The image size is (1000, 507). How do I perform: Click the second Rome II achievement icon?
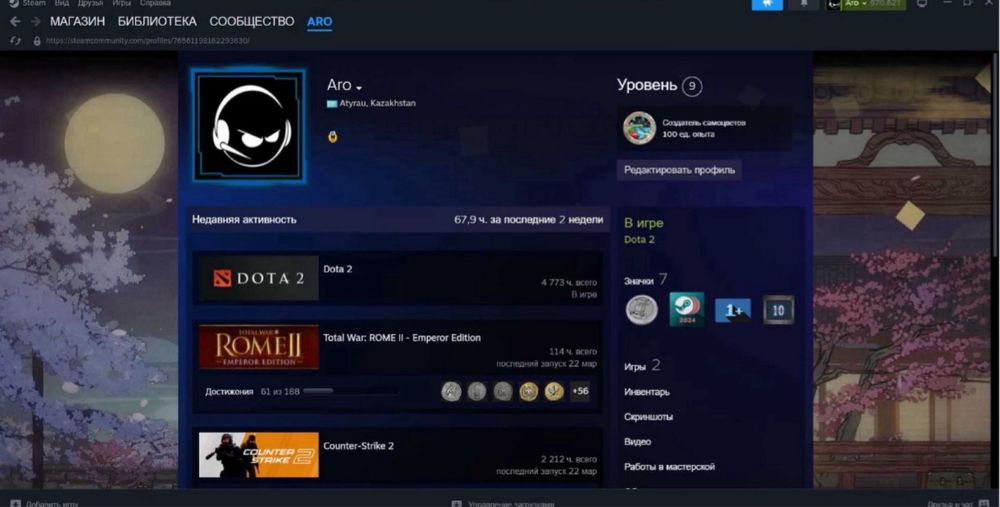click(x=477, y=391)
